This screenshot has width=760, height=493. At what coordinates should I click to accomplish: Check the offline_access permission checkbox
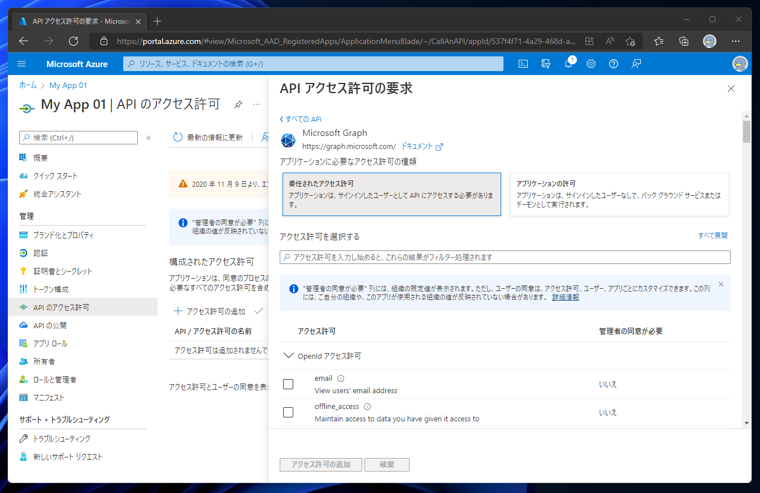(288, 412)
